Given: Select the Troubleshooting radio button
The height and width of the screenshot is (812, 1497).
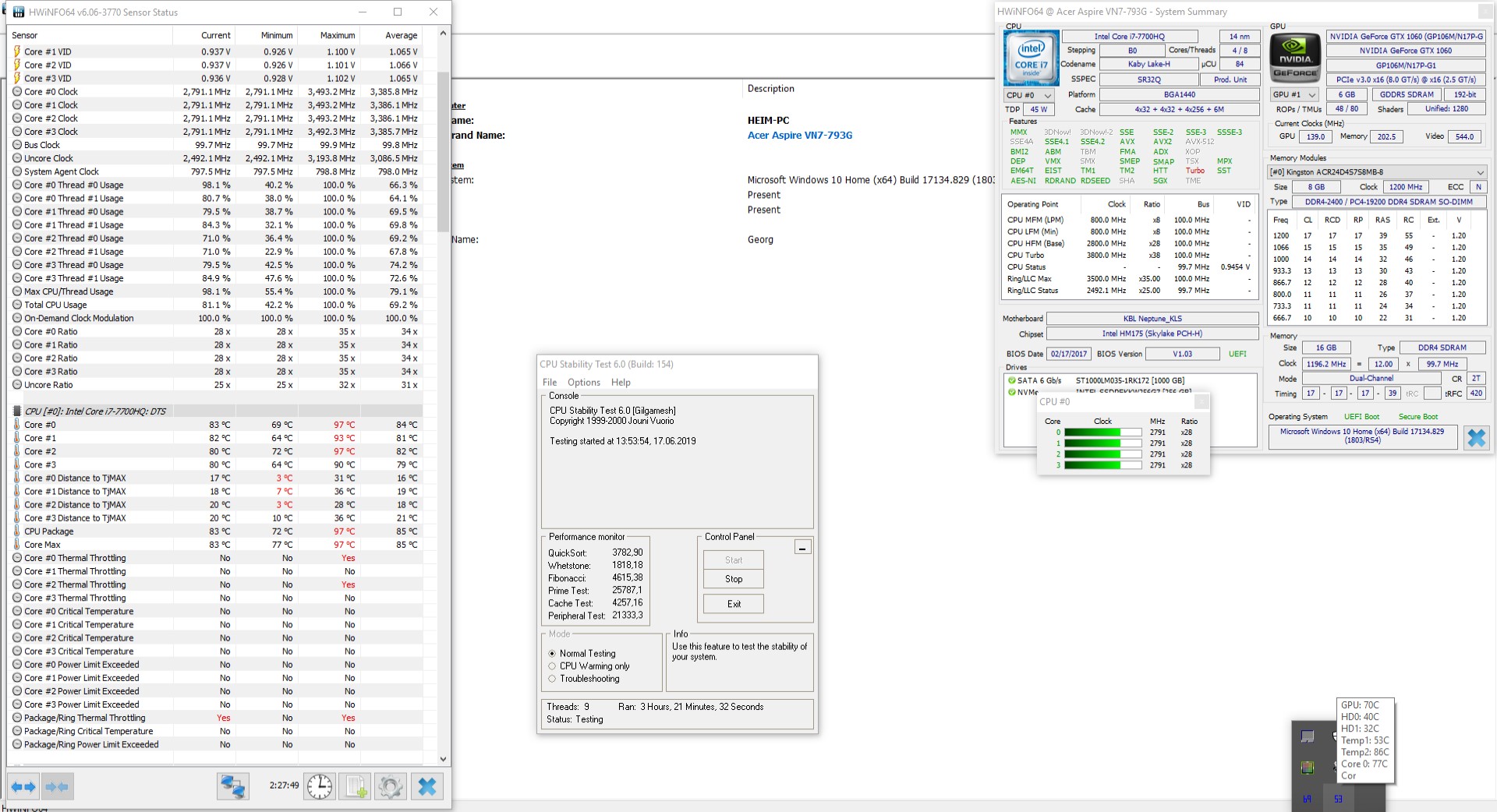Looking at the screenshot, I should (552, 679).
